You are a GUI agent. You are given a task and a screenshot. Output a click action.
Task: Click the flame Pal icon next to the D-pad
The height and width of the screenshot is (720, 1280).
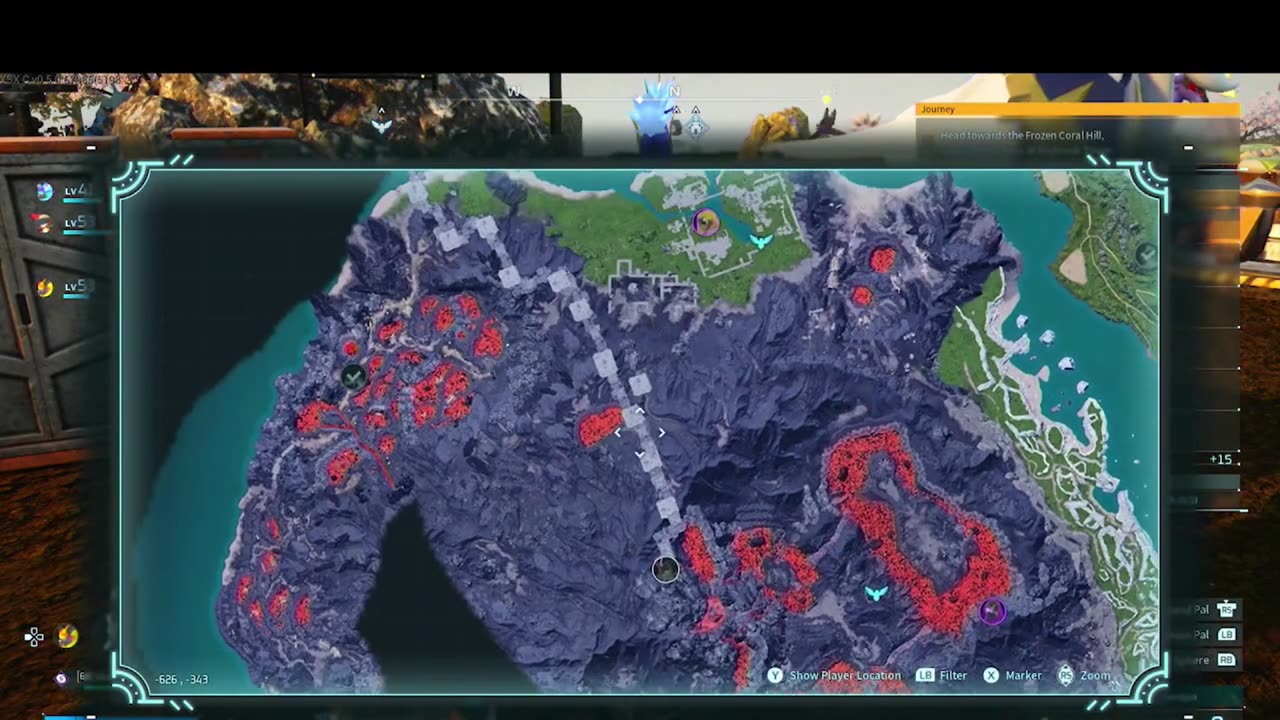pos(67,636)
